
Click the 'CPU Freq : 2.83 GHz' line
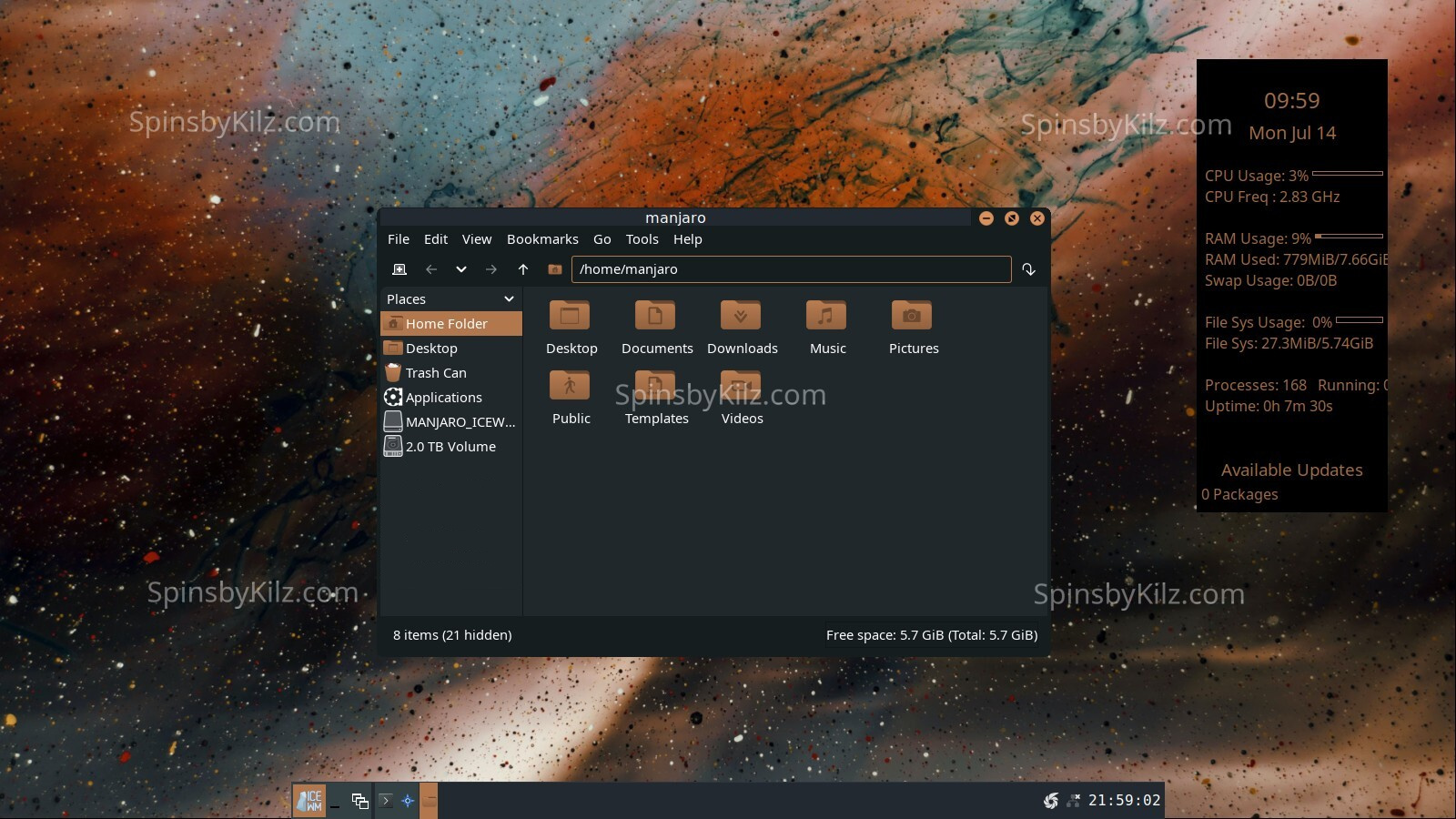click(1272, 197)
